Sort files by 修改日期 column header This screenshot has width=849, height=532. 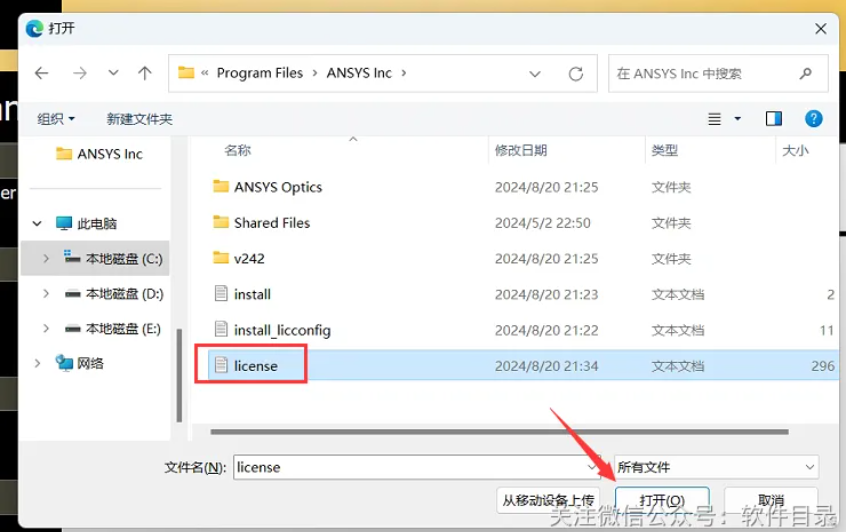(521, 150)
